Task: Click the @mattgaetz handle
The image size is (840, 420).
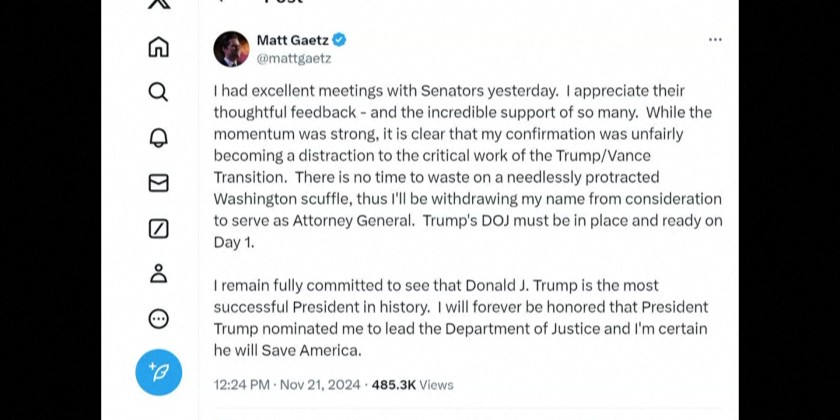Action: pos(294,58)
